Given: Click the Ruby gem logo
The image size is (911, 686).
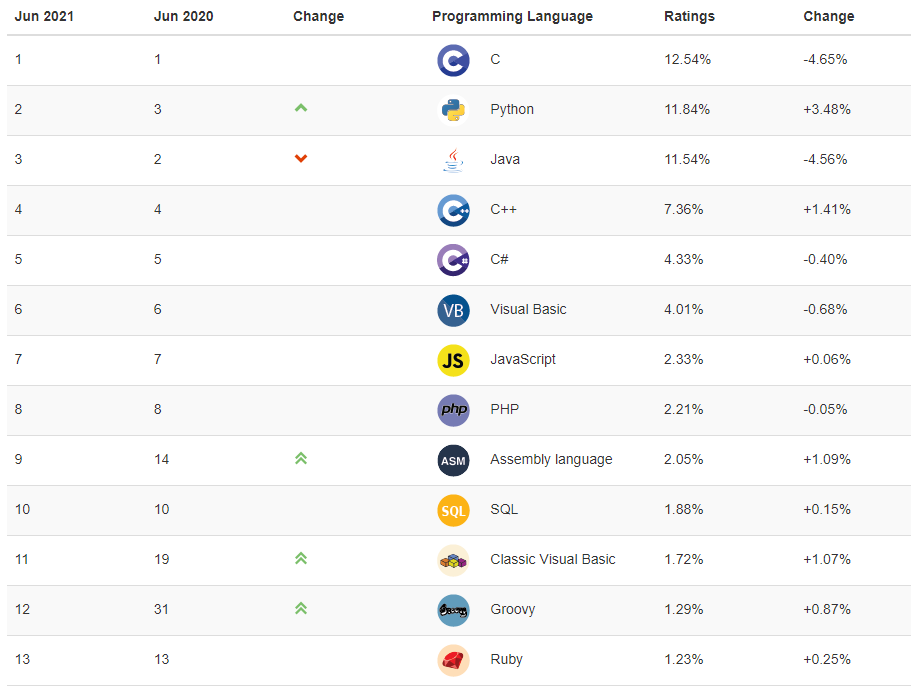Looking at the screenshot, I should point(453,660).
